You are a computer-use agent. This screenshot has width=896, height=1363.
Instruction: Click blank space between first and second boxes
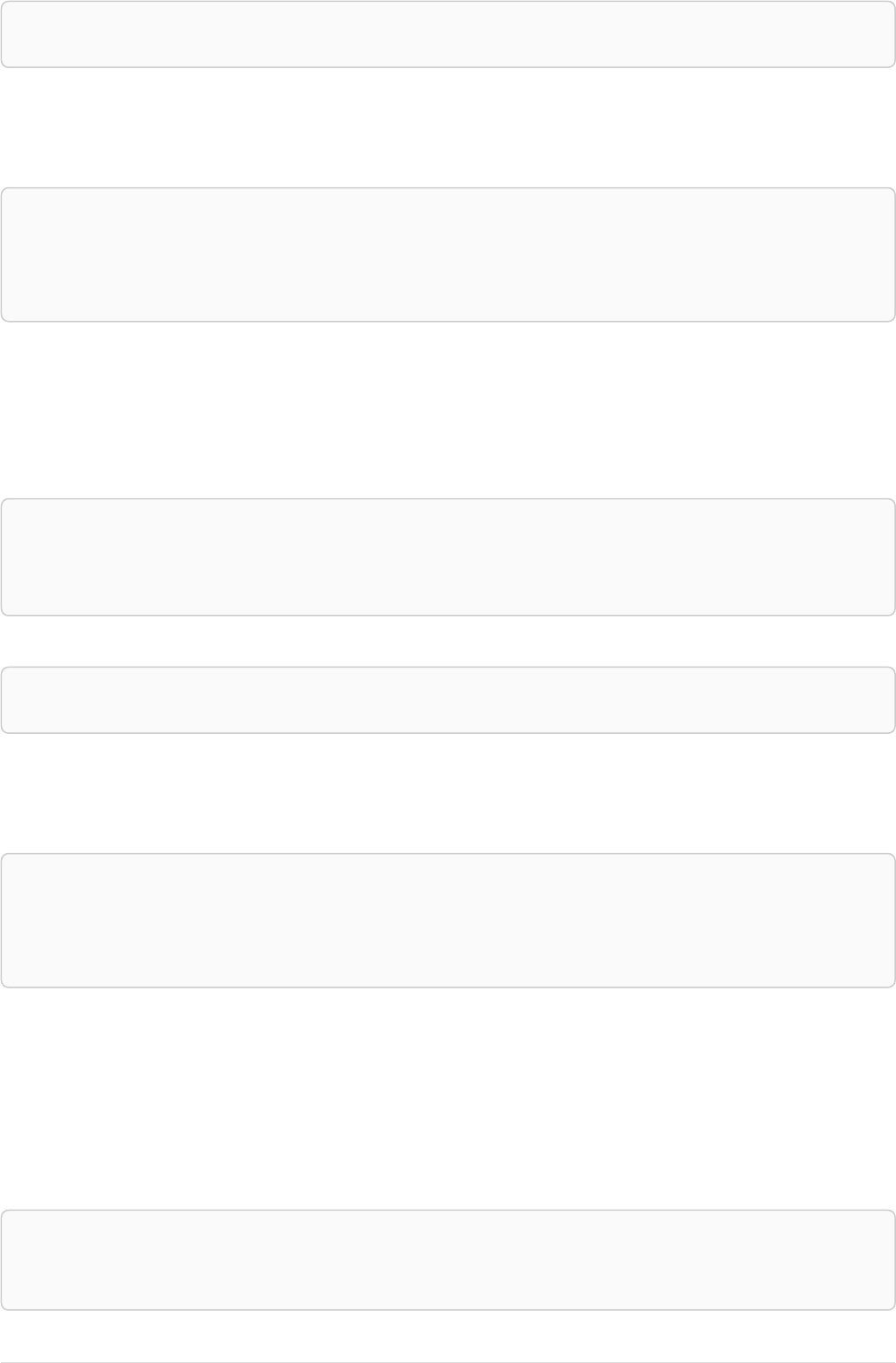point(448,127)
